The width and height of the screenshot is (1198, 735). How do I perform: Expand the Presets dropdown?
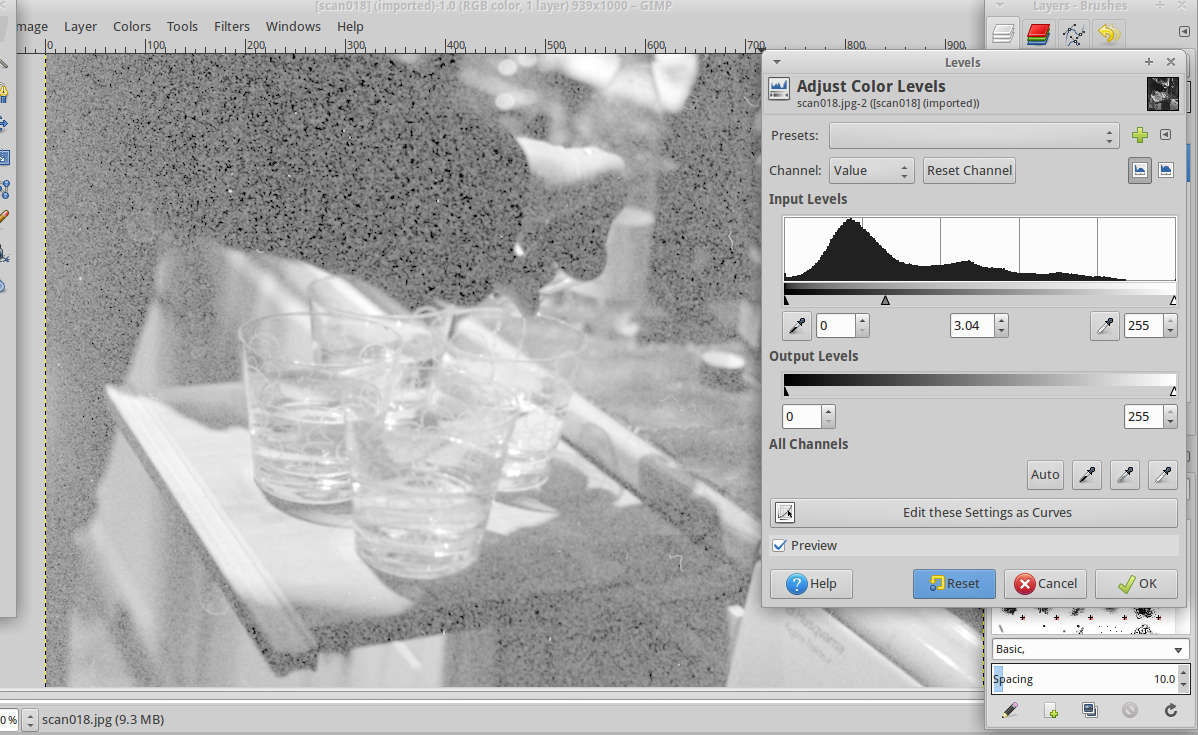[x=973, y=135]
